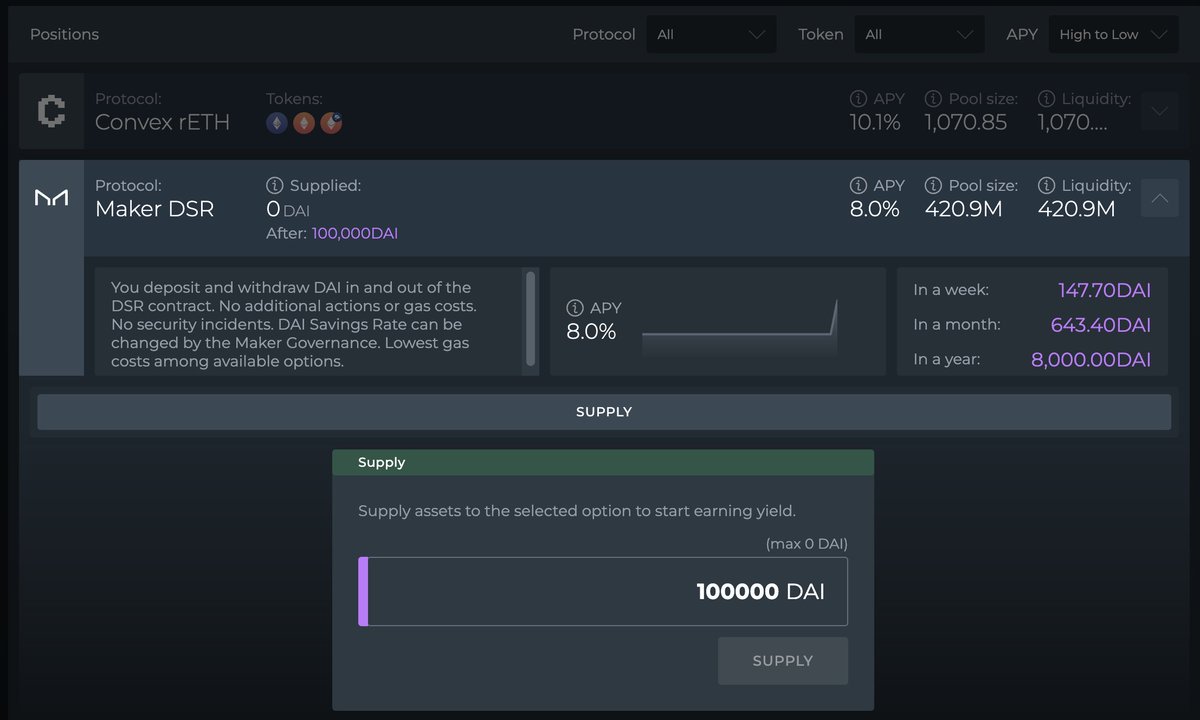Image resolution: width=1200 pixels, height=720 pixels.
Task: Click the DAI amount input field
Action: click(x=603, y=591)
